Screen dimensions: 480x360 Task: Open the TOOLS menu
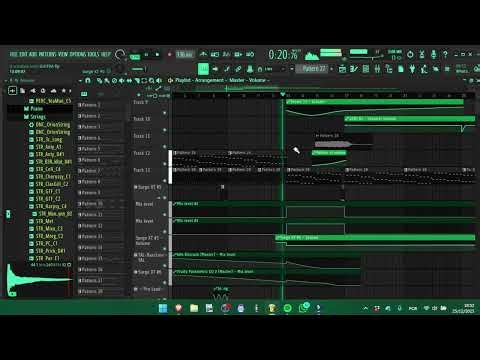click(x=94, y=54)
